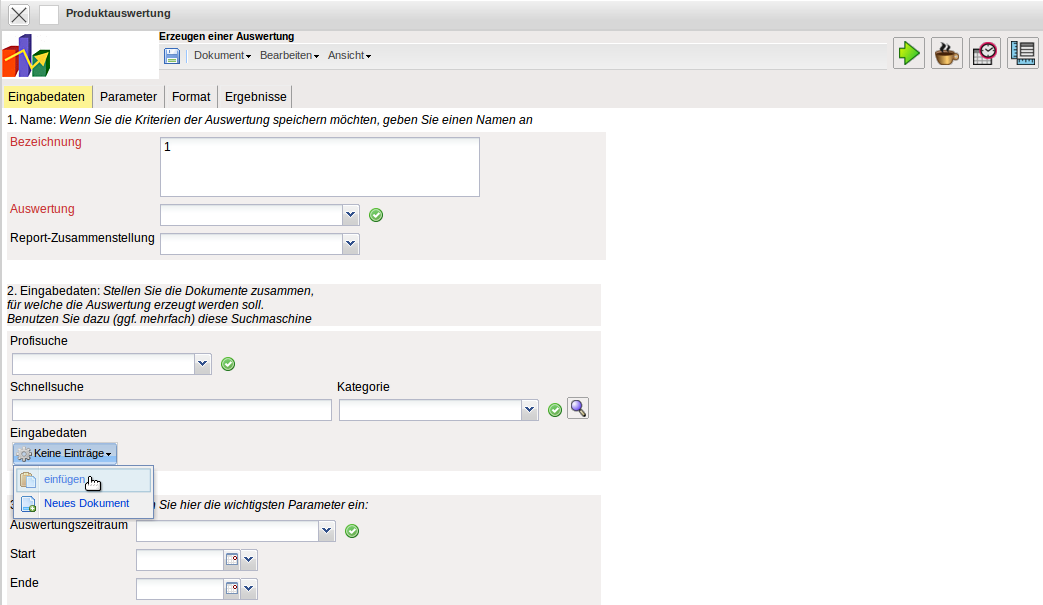Run the report with green arrow button
1043x605 pixels.
tap(909, 53)
